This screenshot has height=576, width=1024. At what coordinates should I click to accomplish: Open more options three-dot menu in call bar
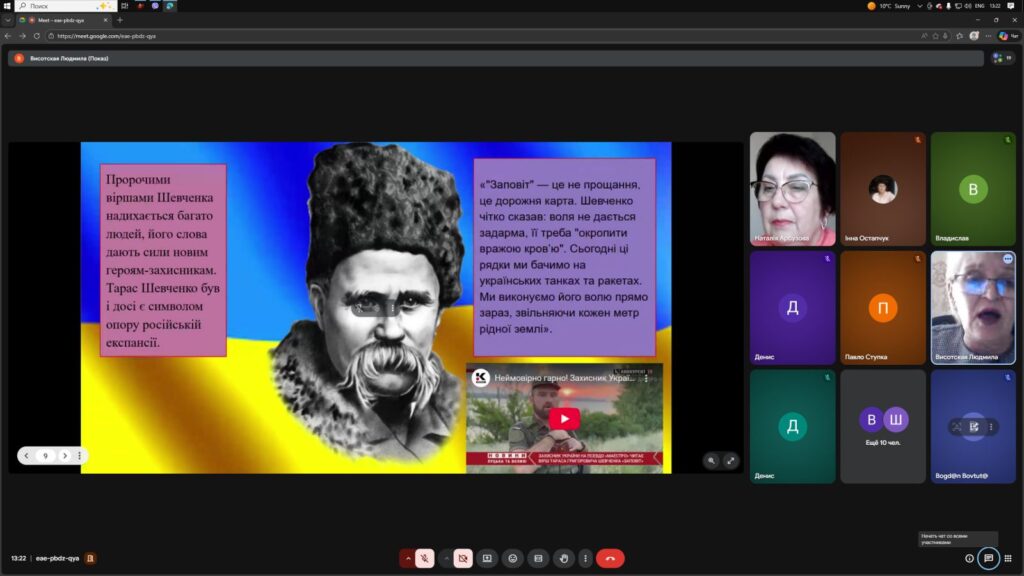pyautogui.click(x=585, y=558)
